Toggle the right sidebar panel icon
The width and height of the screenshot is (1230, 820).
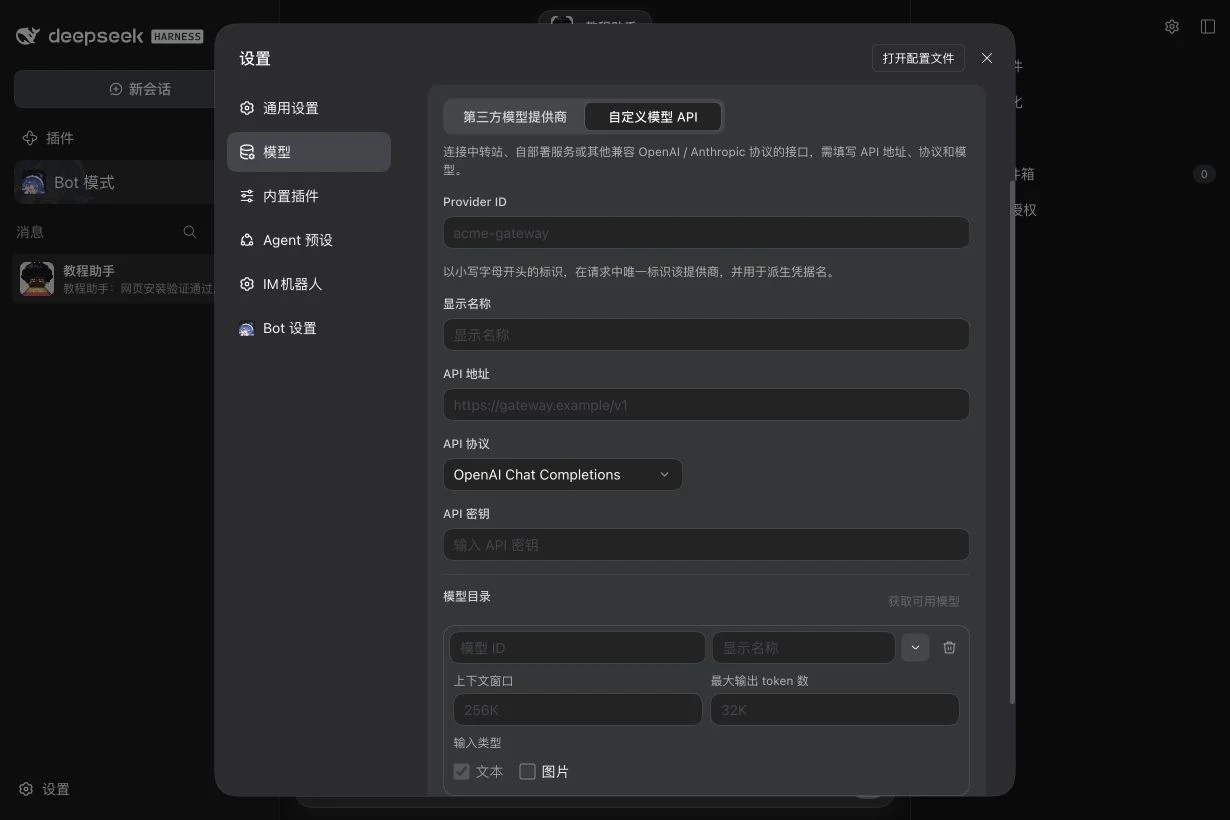1208,27
